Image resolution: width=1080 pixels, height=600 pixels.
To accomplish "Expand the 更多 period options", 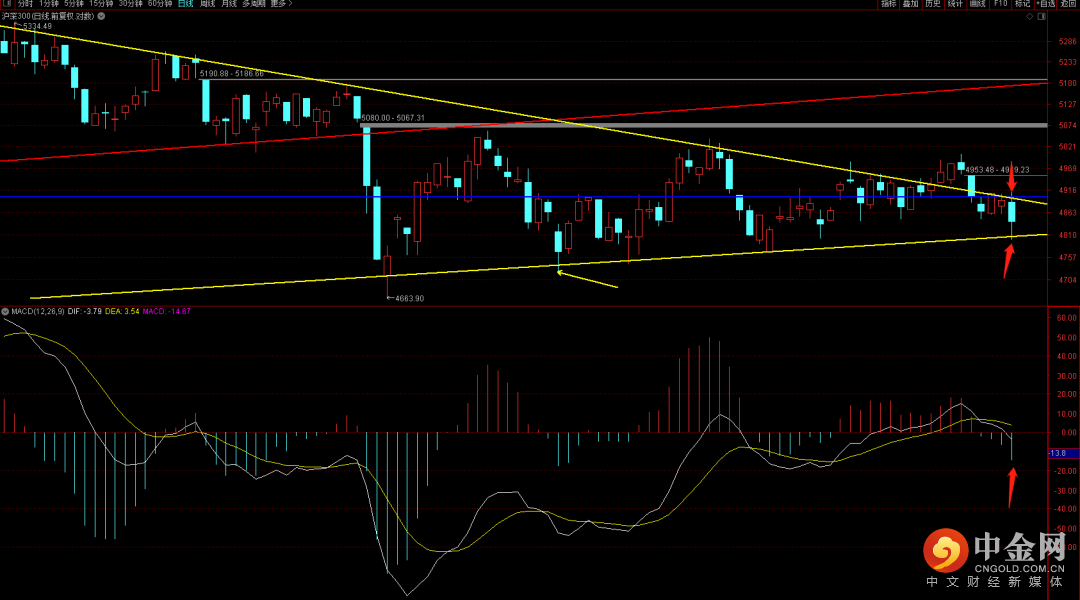I will (281, 3).
